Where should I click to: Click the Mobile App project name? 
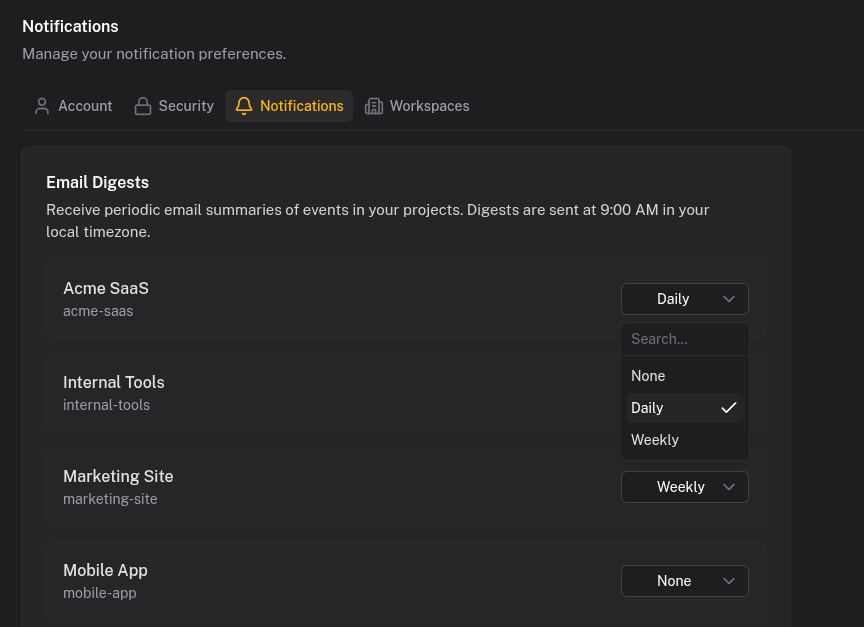click(105, 570)
